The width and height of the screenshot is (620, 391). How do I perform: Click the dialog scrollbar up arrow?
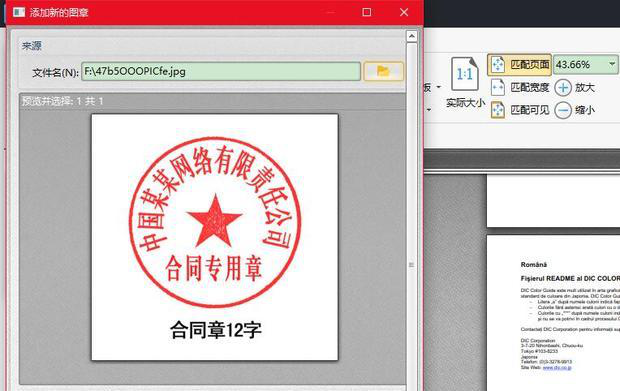coord(412,36)
